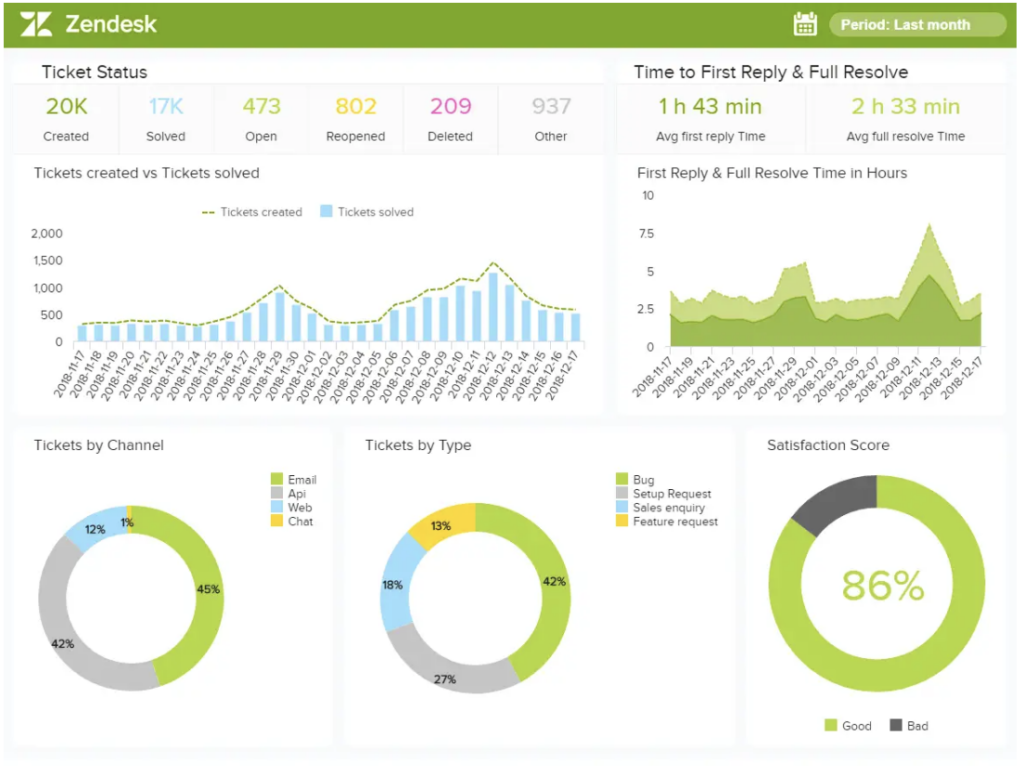Toggle the Chat channel legend item
The height and width of the screenshot is (774, 1024).
[293, 521]
